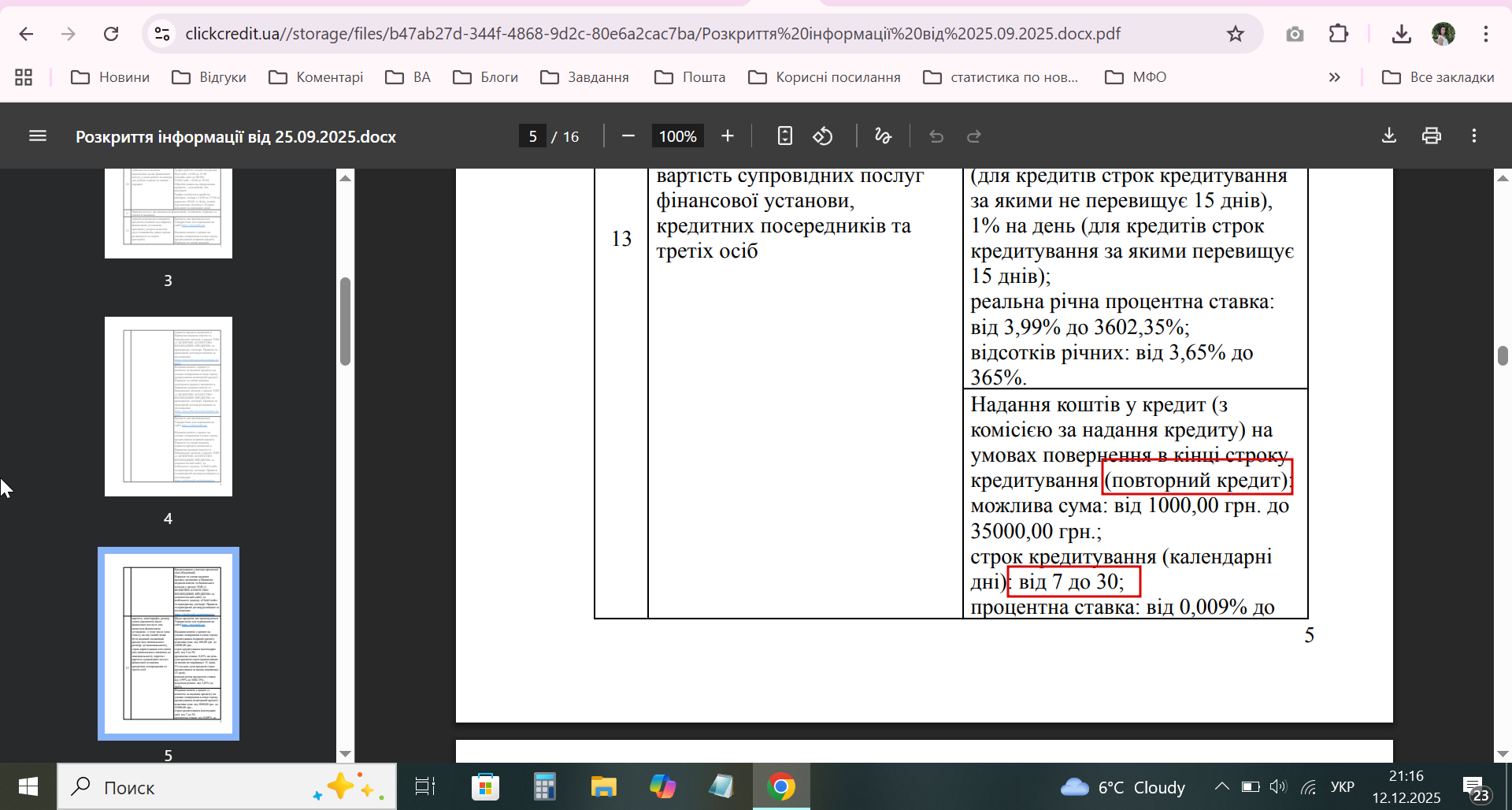Open the Новини bookmarks folder
The height and width of the screenshot is (810, 1512).
point(110,77)
